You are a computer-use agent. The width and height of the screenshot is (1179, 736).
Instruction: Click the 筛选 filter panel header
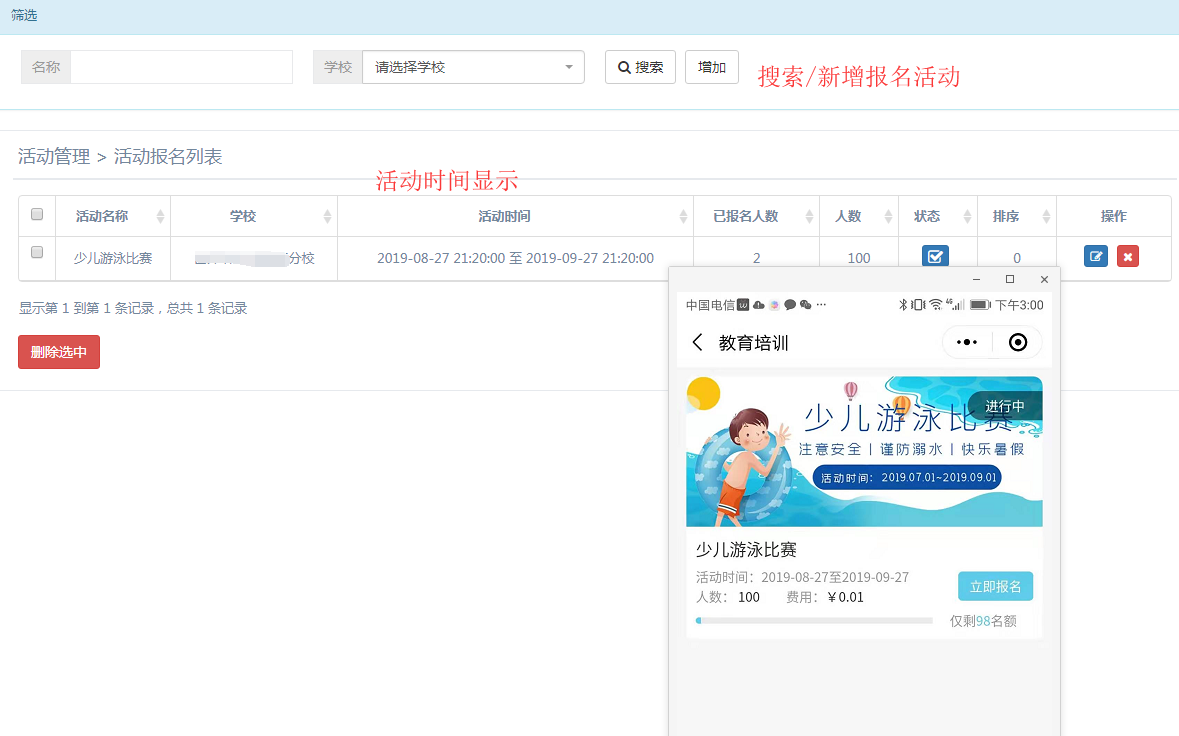point(590,17)
